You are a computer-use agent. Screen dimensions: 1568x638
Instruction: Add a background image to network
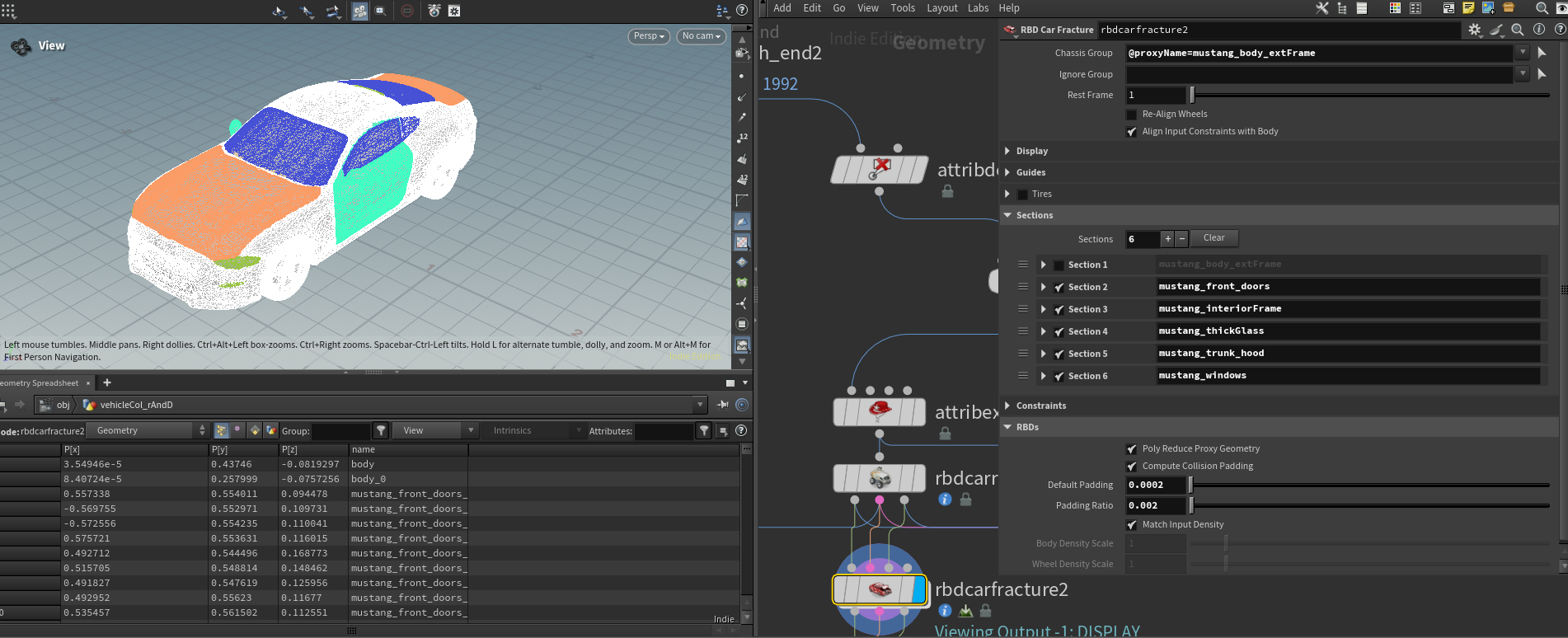(x=1488, y=8)
